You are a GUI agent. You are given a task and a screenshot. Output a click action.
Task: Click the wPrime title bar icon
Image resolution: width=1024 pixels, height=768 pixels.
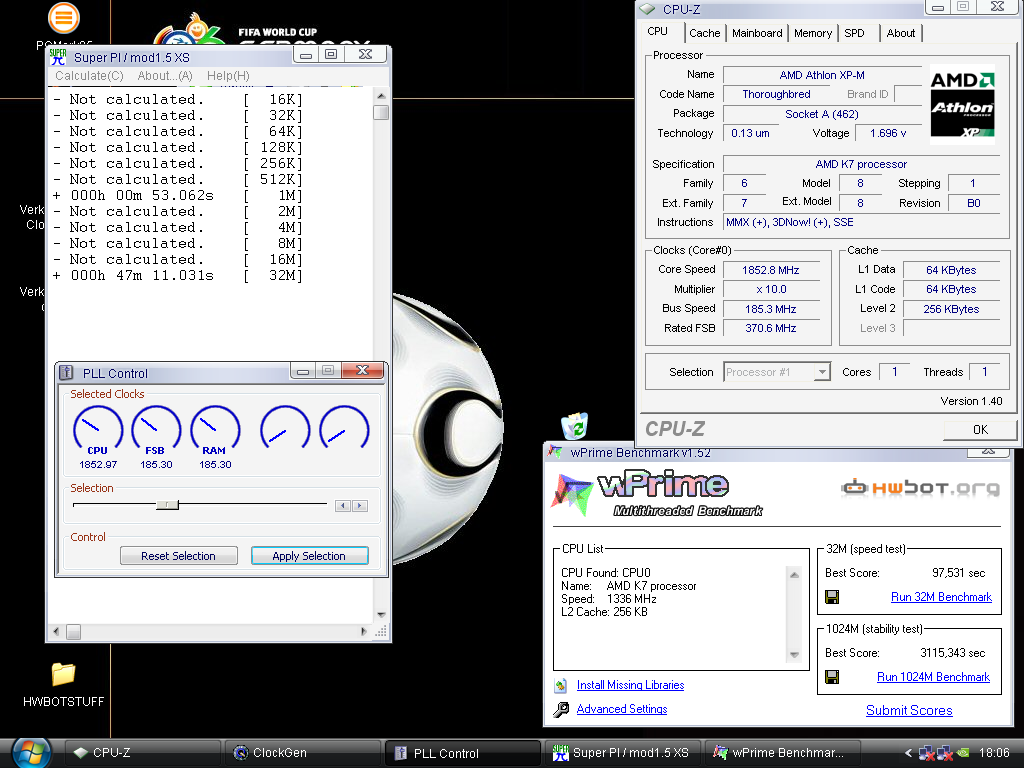555,452
